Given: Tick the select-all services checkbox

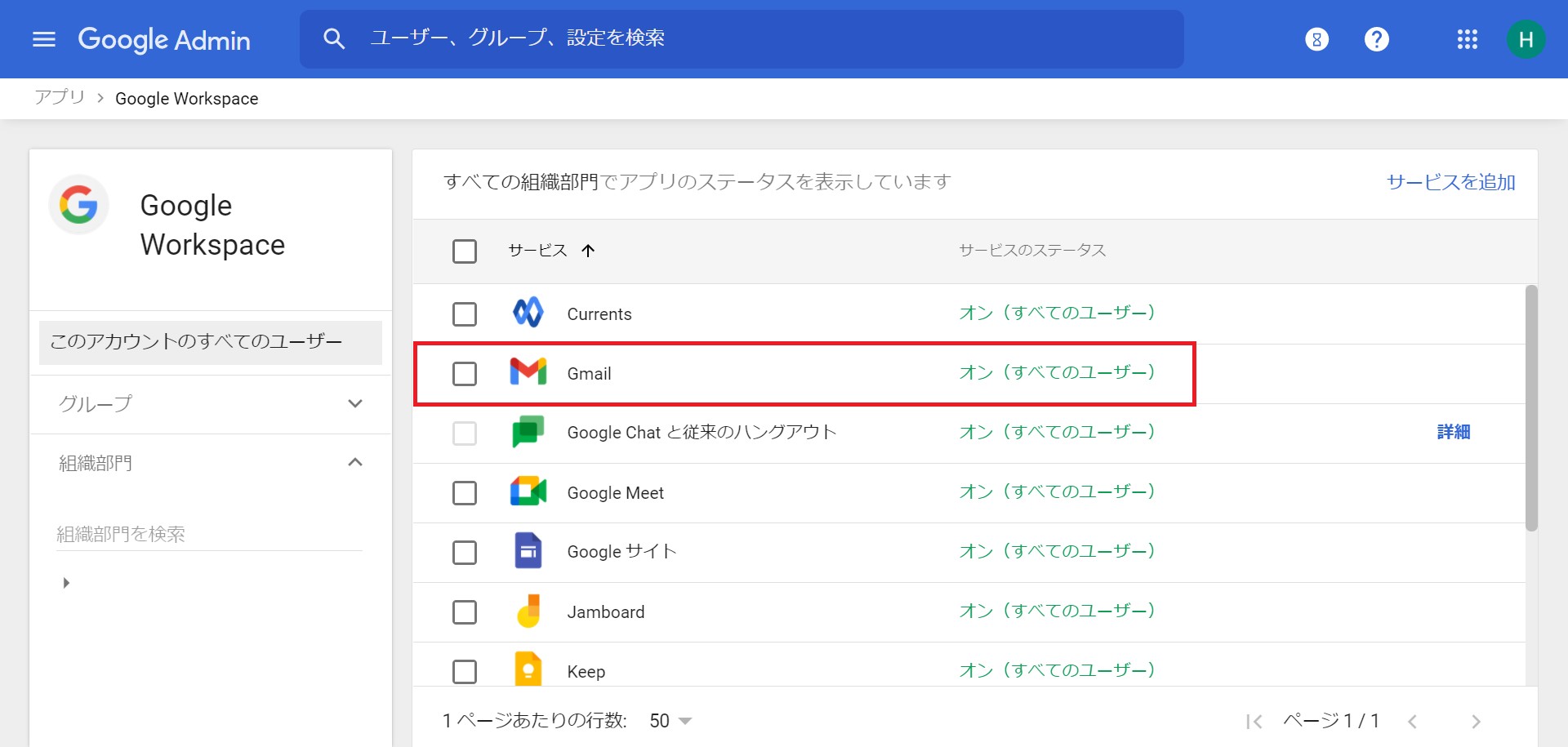Looking at the screenshot, I should [465, 251].
